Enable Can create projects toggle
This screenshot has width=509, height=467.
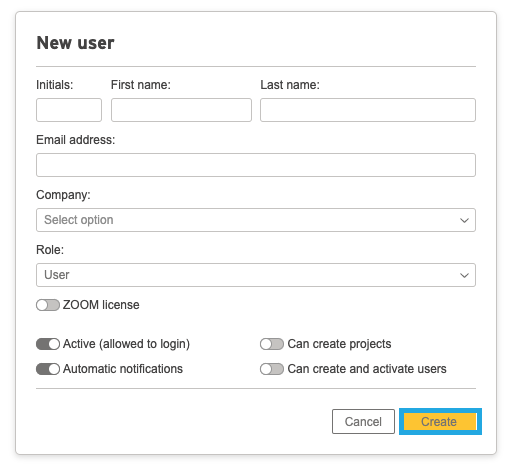(272, 344)
